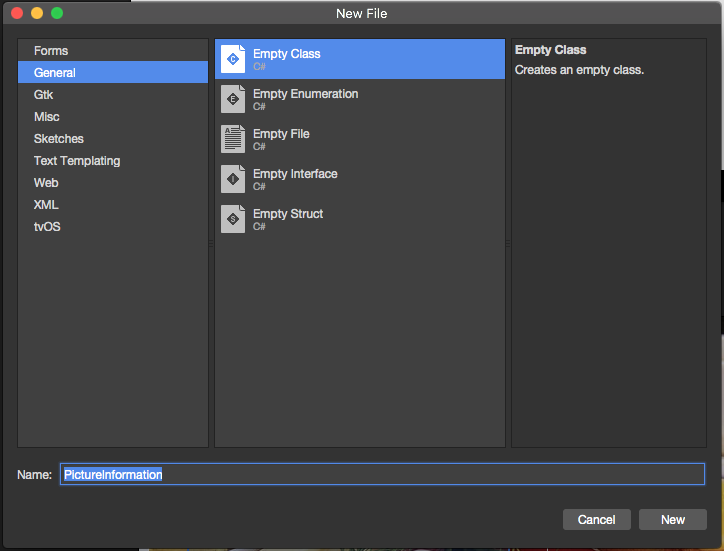Click the 'Creates an empty class.' description
This screenshot has height=551, width=724.
coord(579,70)
